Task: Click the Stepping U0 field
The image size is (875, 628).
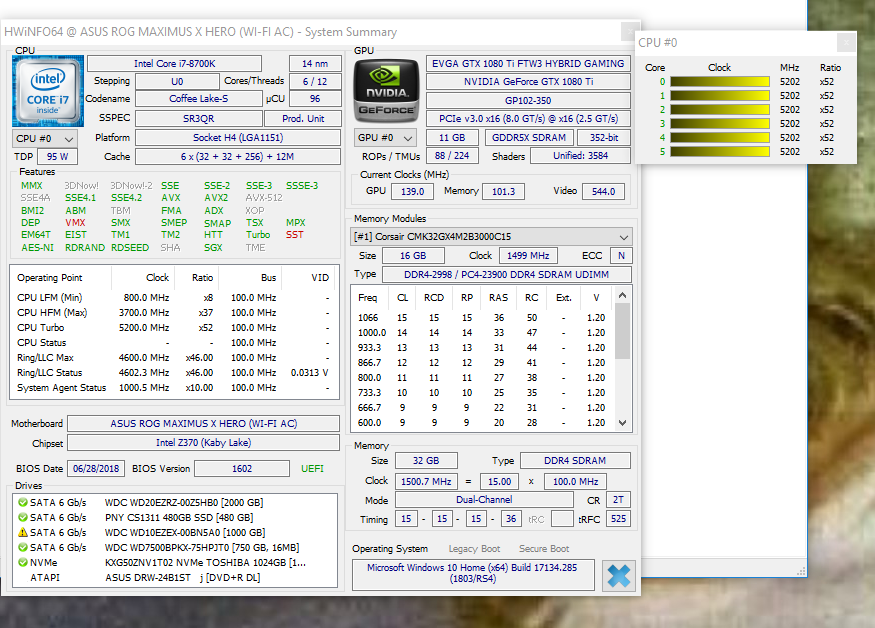Action: [x=177, y=82]
